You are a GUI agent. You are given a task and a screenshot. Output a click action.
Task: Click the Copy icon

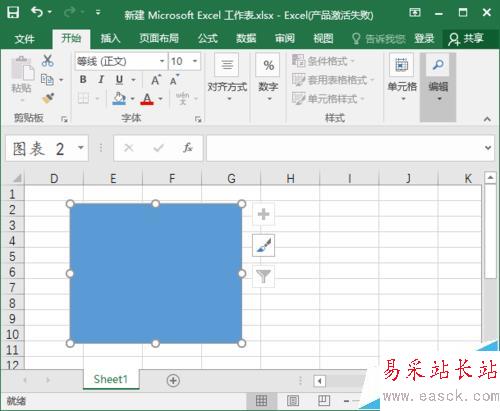pyautogui.click(x=47, y=80)
